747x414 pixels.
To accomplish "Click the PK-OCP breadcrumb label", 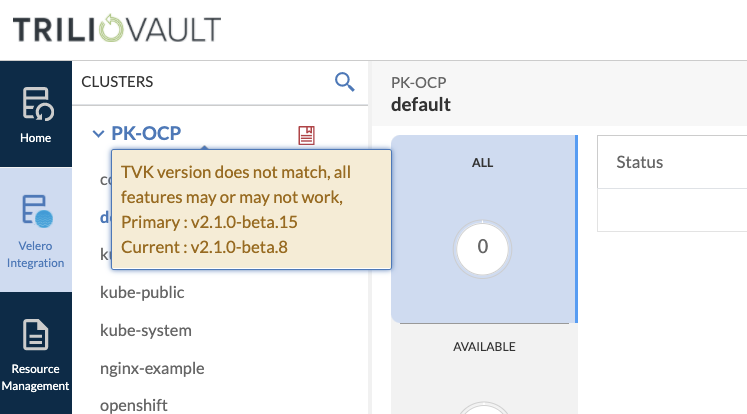I will (x=418, y=83).
